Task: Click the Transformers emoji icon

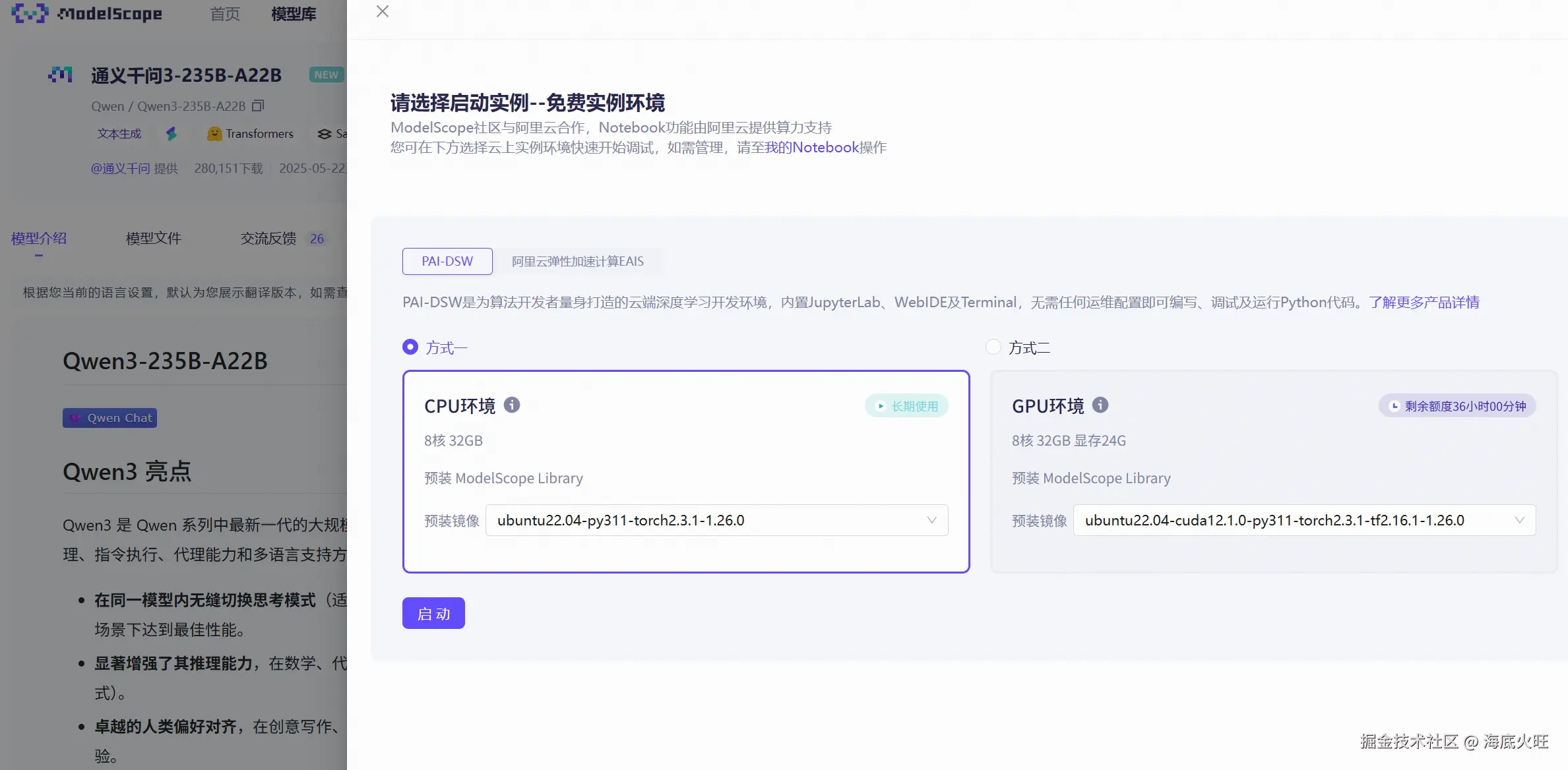Action: coord(214,134)
